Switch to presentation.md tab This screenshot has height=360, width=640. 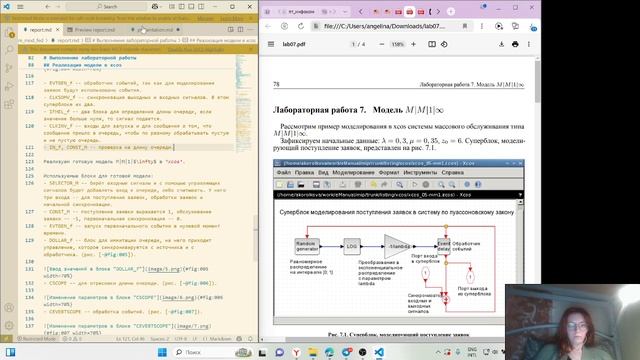point(155,30)
